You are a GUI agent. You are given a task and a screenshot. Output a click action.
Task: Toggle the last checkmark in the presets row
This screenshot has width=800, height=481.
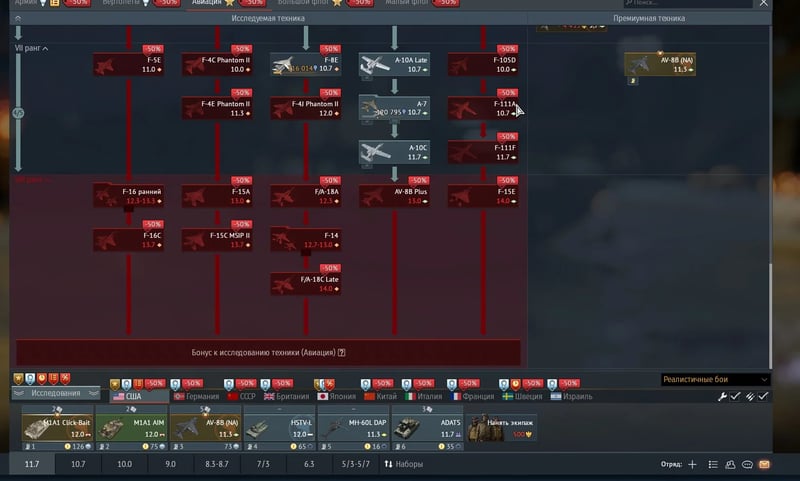[764, 397]
